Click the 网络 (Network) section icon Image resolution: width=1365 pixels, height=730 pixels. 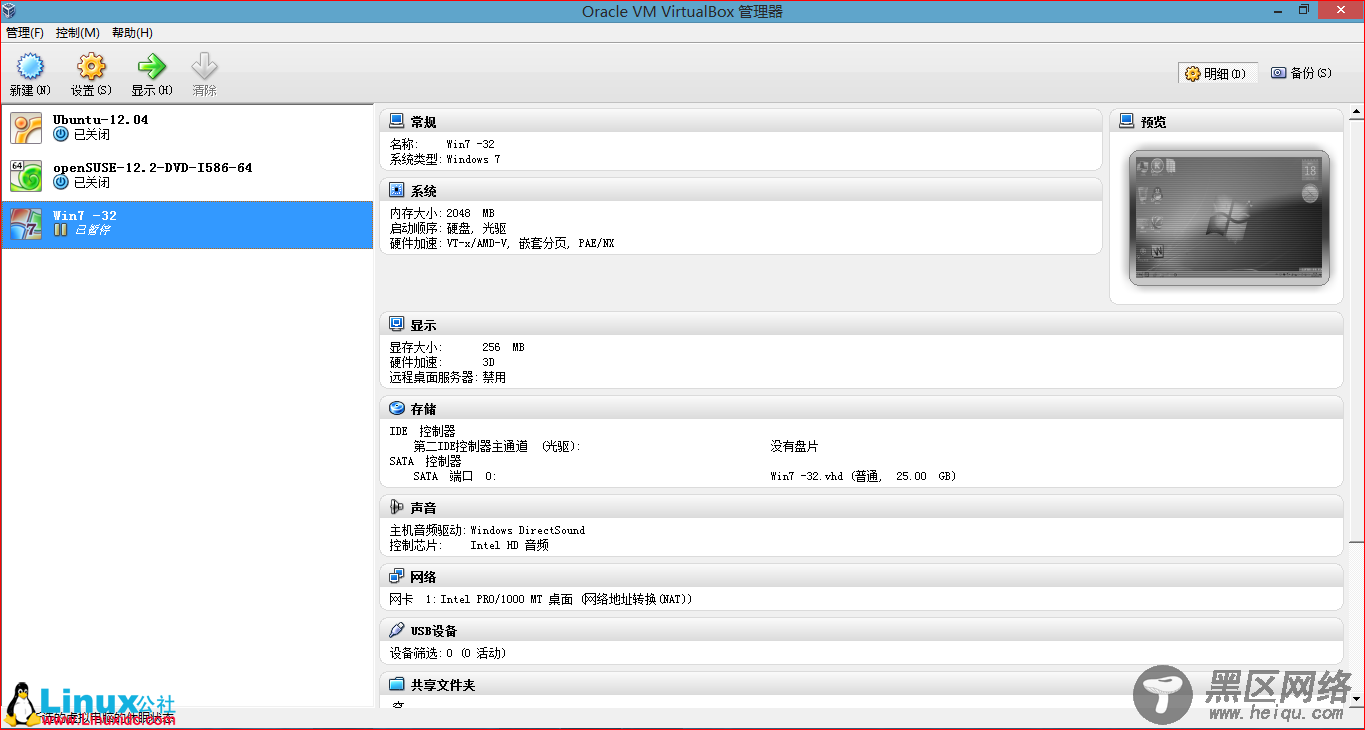click(x=396, y=576)
